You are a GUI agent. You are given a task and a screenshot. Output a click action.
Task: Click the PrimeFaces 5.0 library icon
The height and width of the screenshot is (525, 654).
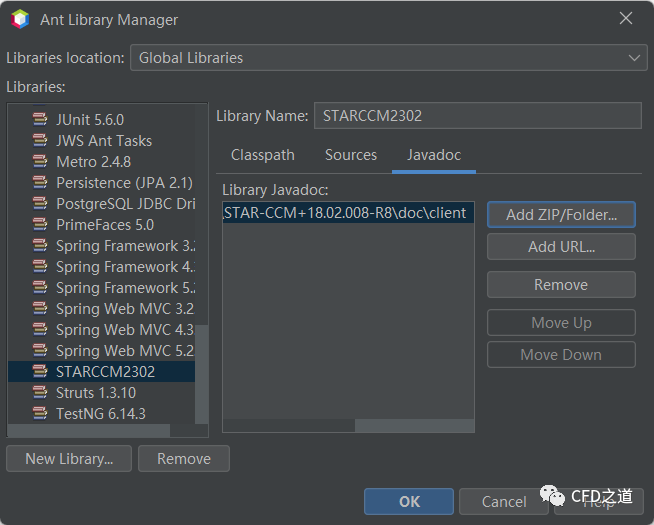pos(40,224)
